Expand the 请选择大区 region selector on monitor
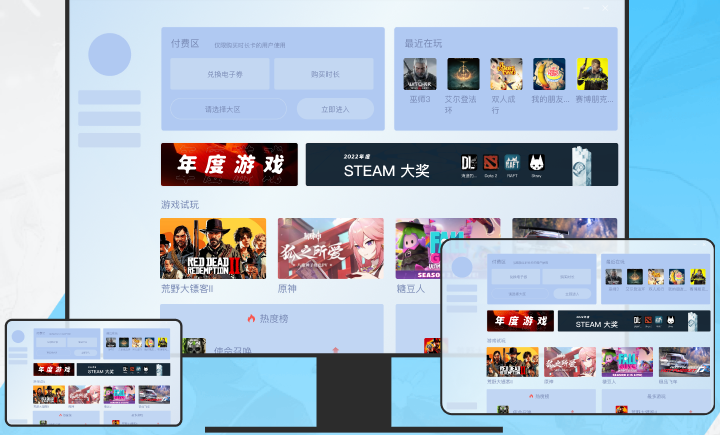This screenshot has height=435, width=720. (228, 109)
